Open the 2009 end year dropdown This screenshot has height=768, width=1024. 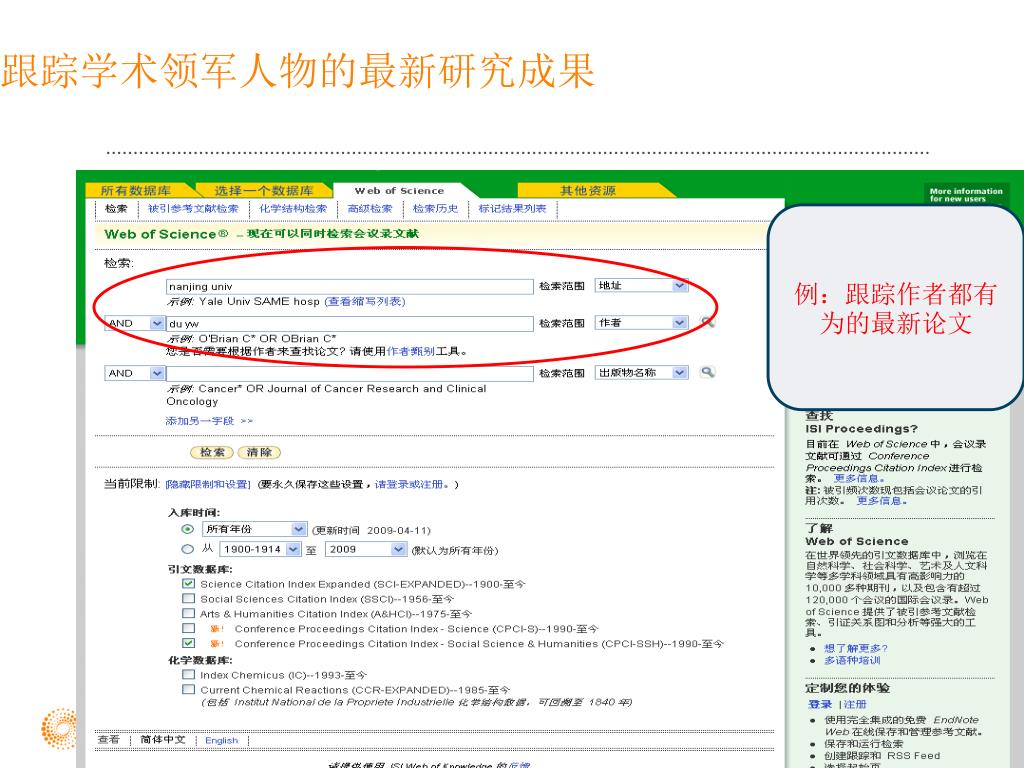366,549
